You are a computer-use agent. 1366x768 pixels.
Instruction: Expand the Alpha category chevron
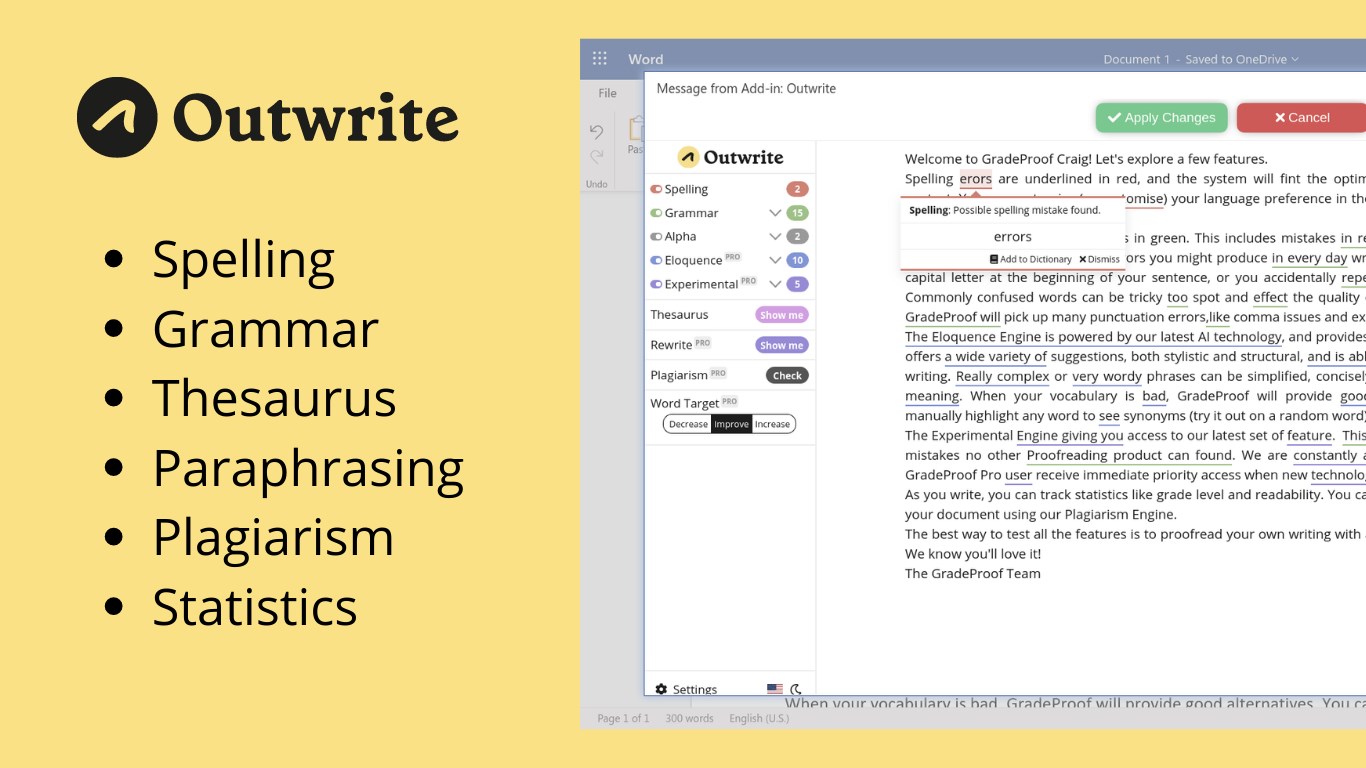(775, 237)
